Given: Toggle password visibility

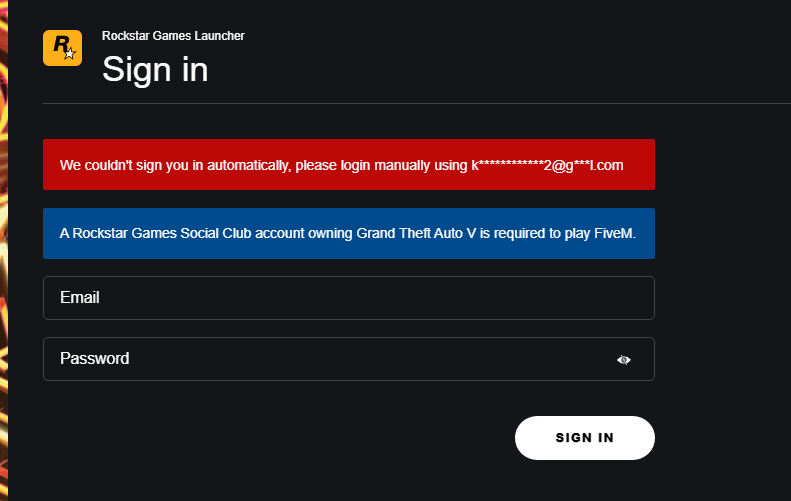Looking at the screenshot, I should pos(624,360).
